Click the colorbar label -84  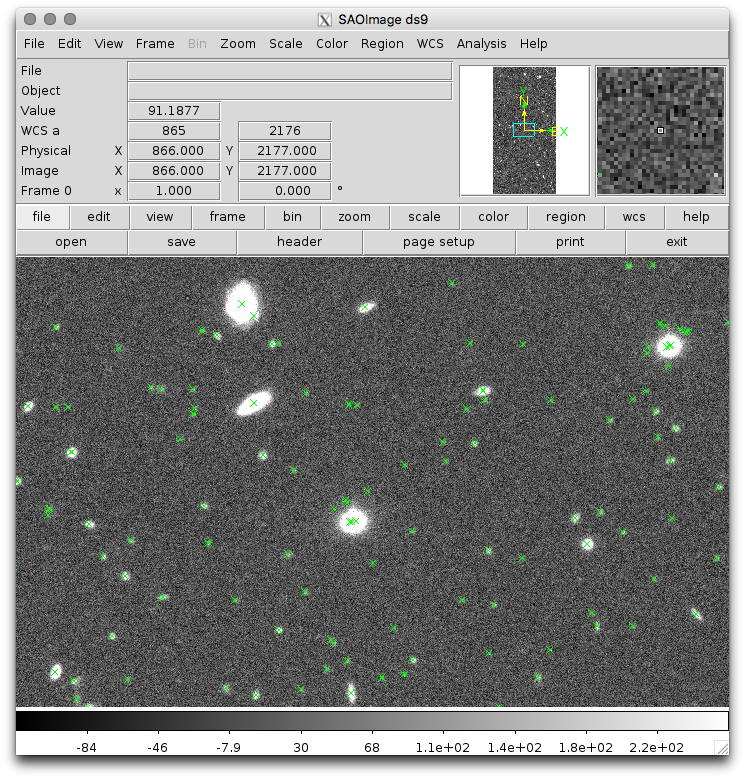point(86,748)
